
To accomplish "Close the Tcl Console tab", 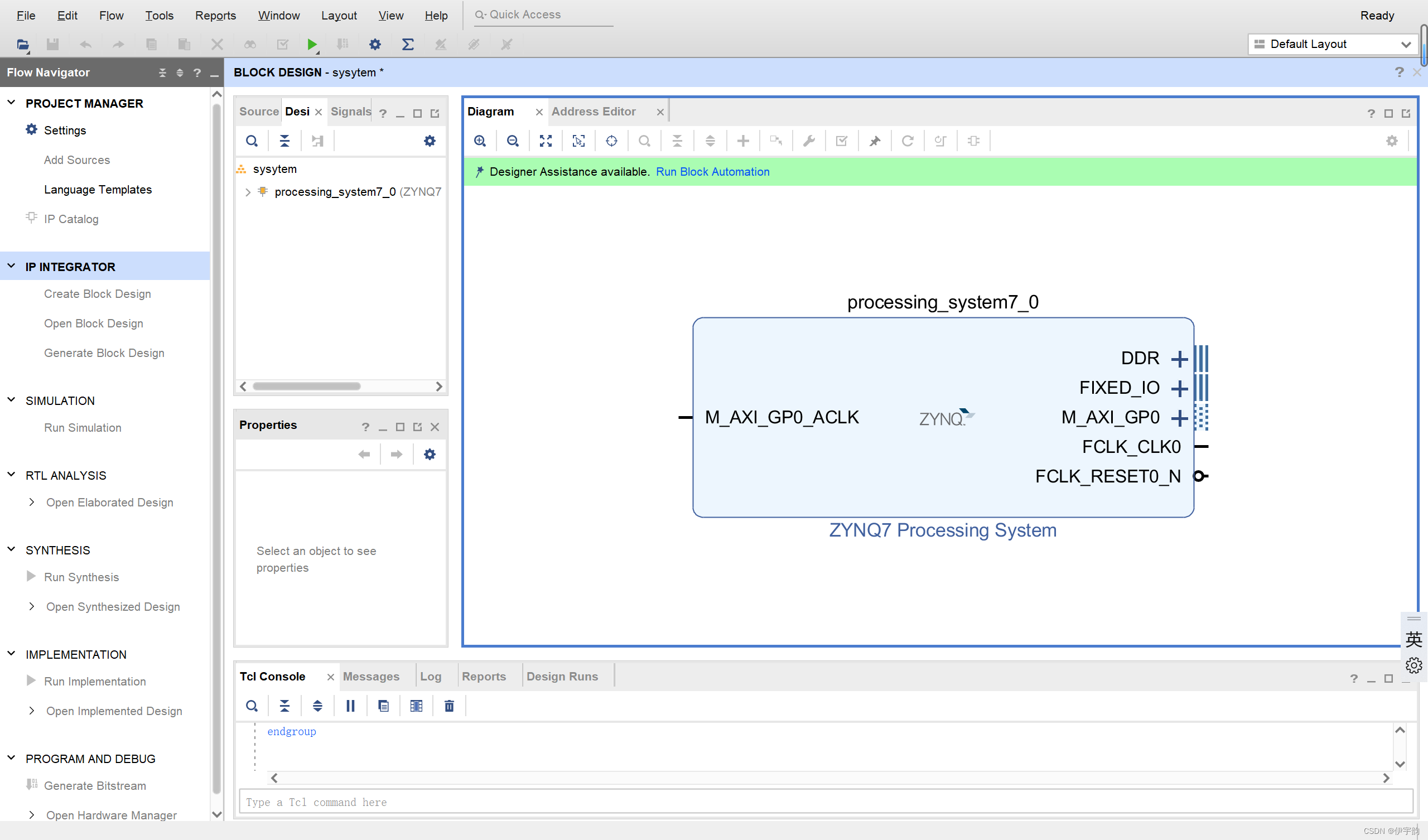I will click(x=330, y=677).
